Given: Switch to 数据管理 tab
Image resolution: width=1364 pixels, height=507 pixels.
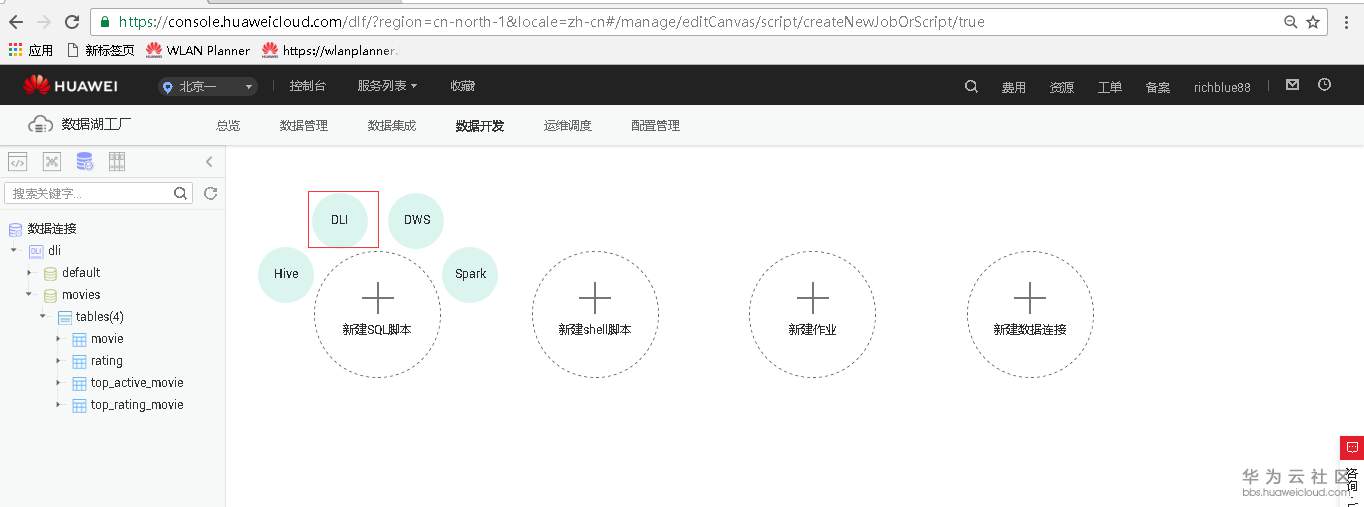Looking at the screenshot, I should (x=304, y=126).
